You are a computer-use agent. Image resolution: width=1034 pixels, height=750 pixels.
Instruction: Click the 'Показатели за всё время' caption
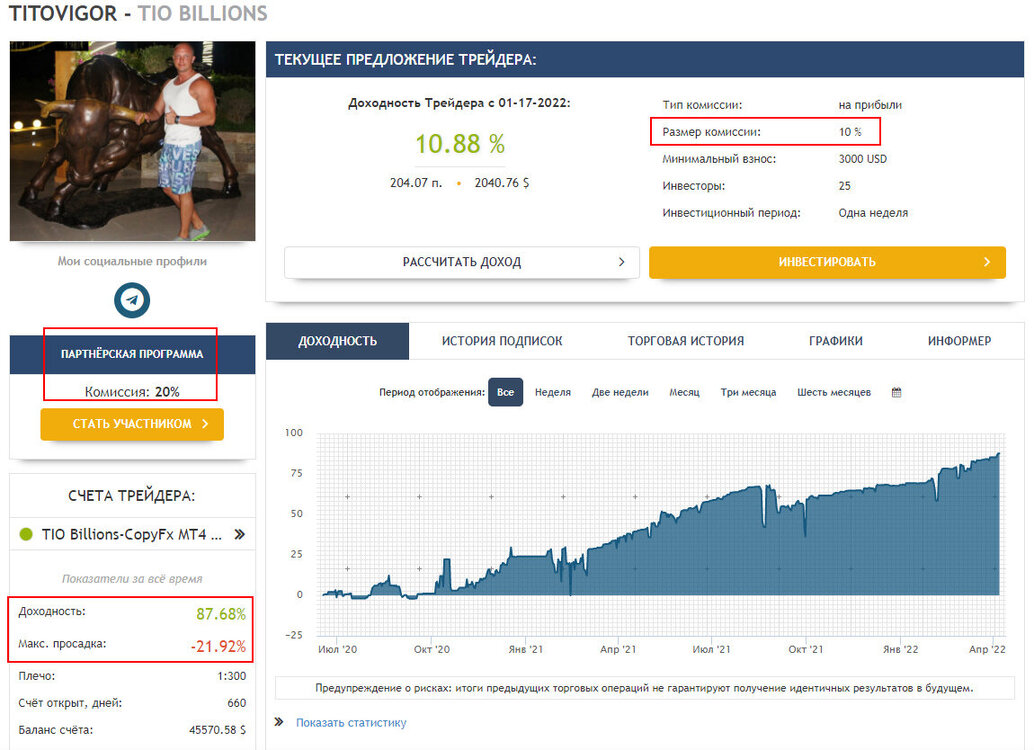pos(132,578)
